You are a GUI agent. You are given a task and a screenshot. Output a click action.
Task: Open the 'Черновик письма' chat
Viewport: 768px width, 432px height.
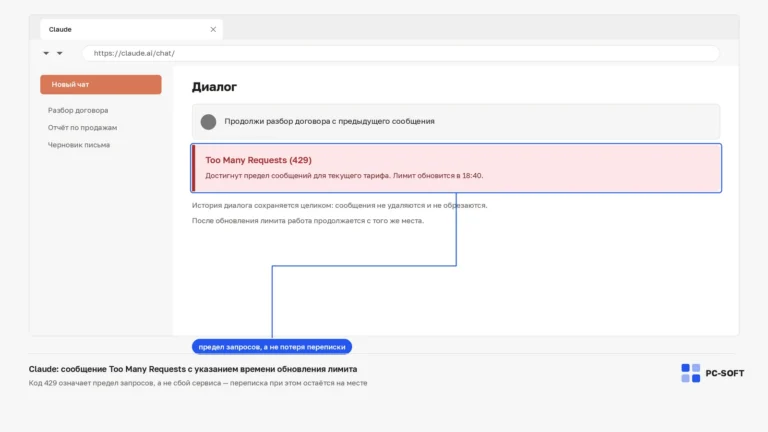point(79,145)
